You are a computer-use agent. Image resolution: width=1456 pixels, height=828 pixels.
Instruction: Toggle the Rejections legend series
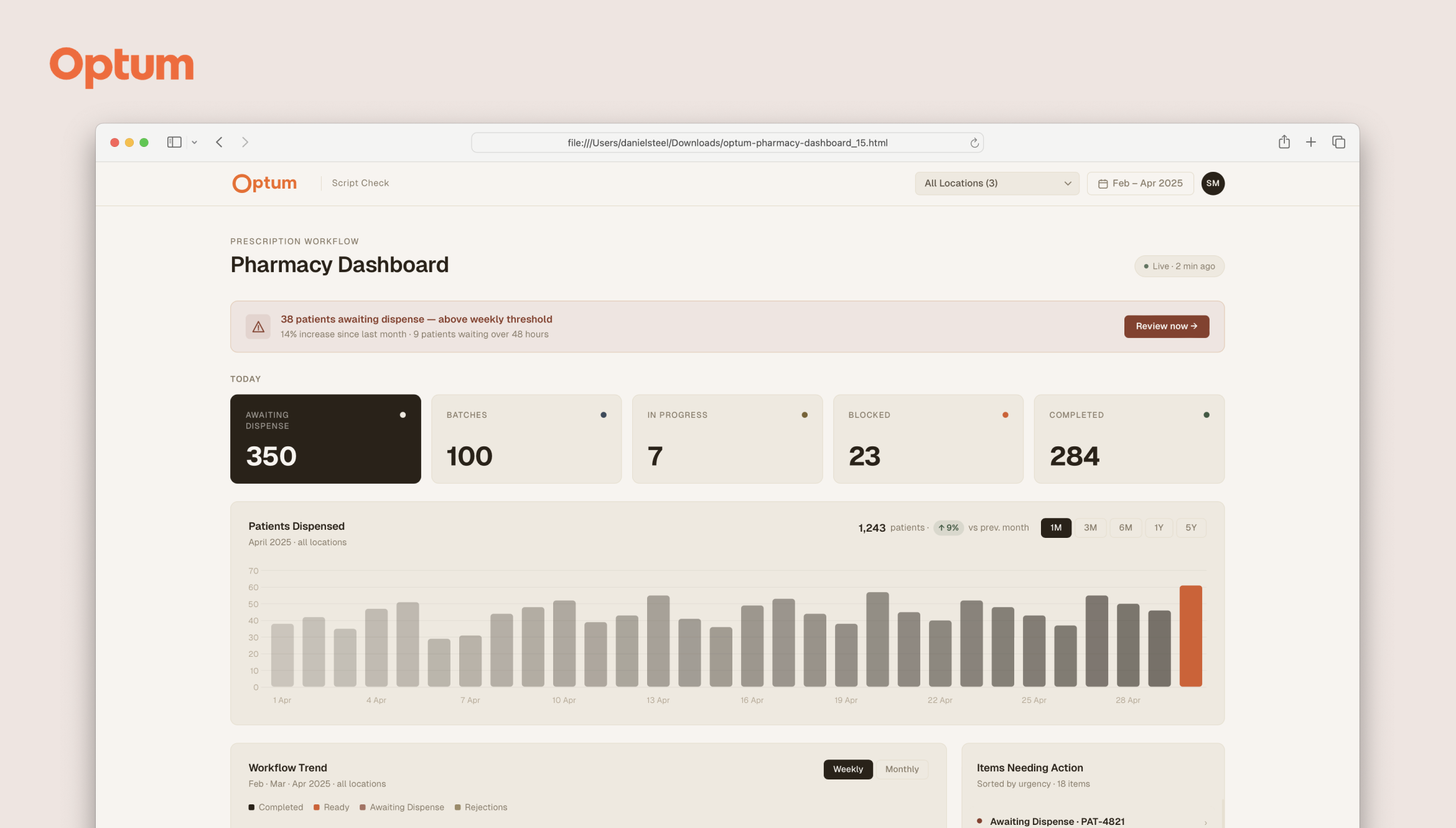click(481, 807)
